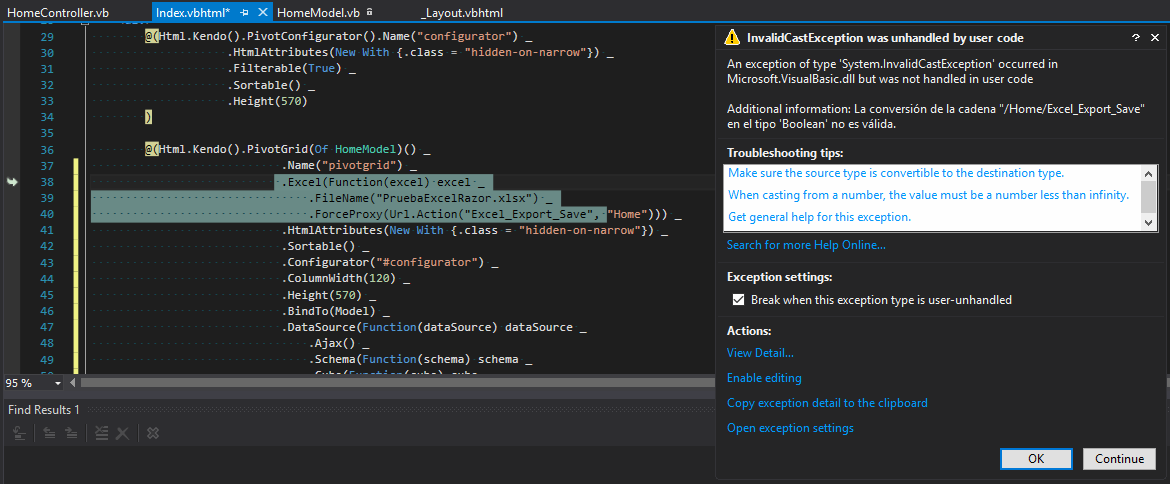
Task: Click the go to location icon in Find Results
Action: [20, 433]
